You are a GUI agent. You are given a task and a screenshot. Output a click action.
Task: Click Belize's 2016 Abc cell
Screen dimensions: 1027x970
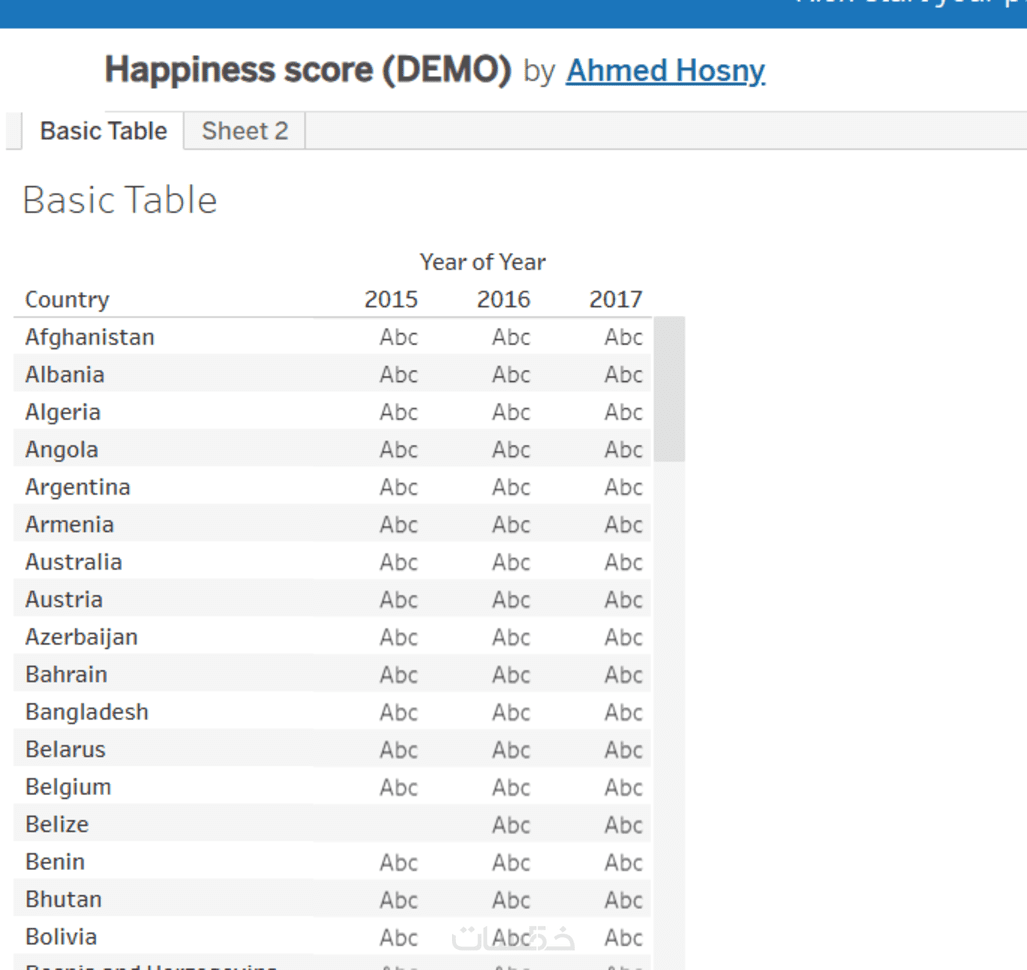(510, 825)
